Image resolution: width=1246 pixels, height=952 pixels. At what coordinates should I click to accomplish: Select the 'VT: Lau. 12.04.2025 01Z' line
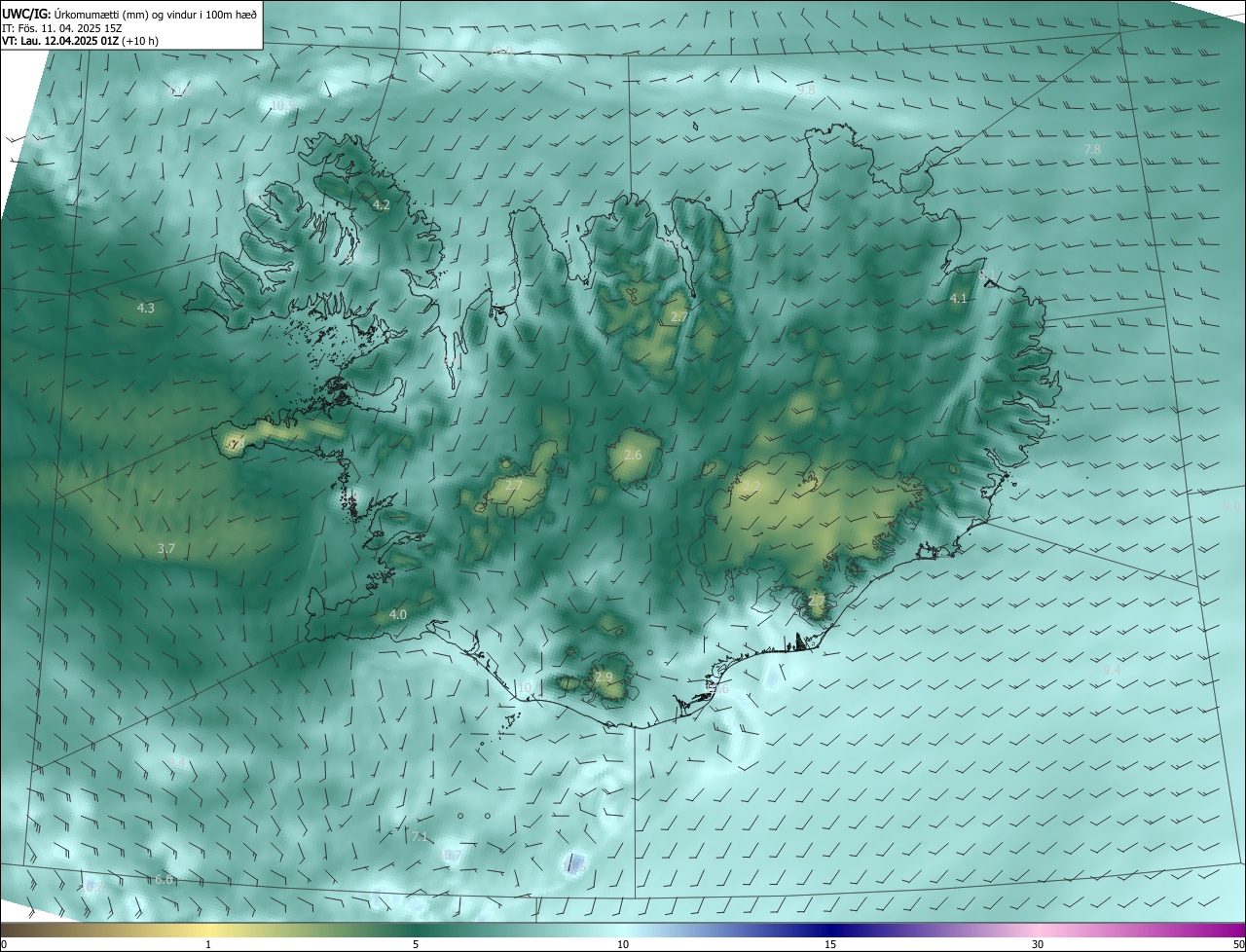coord(59,41)
